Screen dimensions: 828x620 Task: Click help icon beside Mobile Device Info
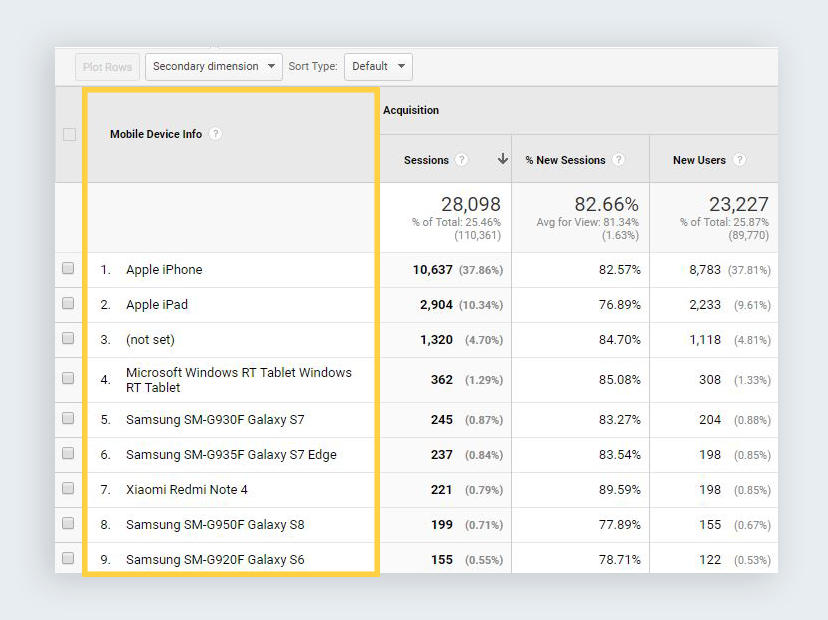pos(215,134)
